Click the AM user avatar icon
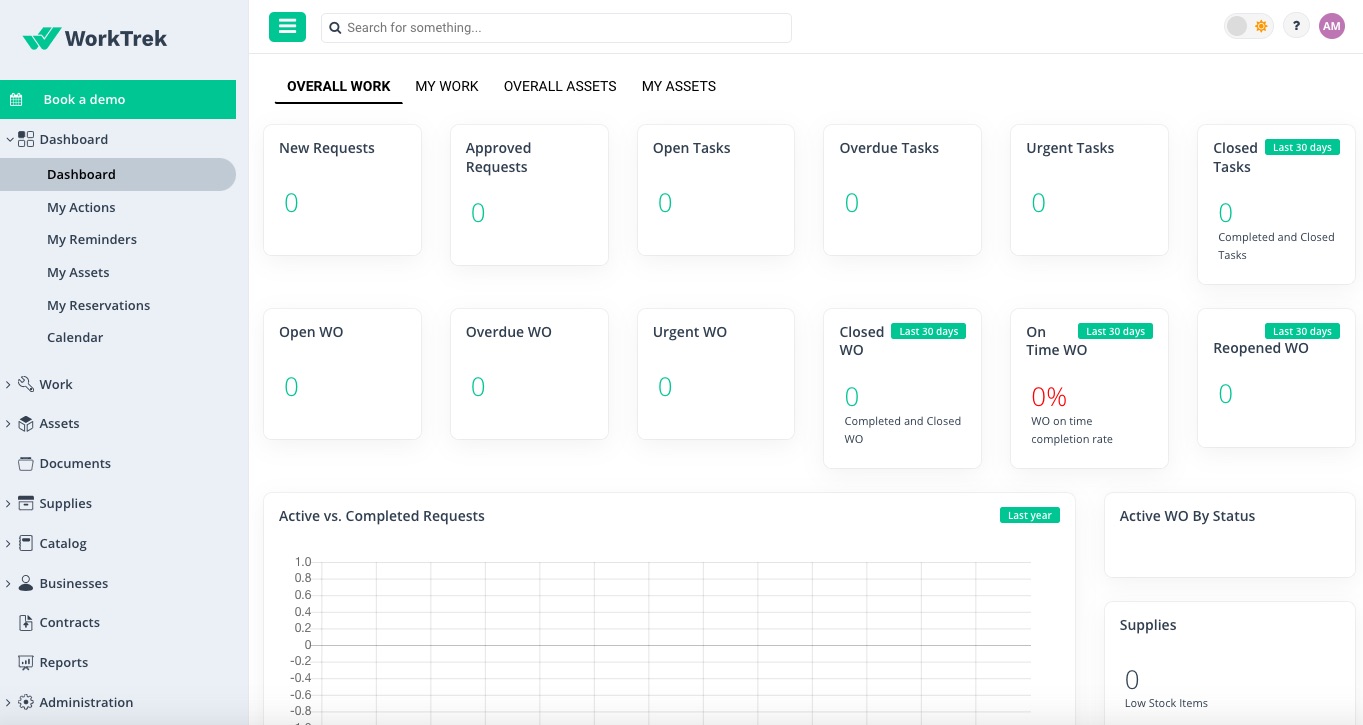Image resolution: width=1363 pixels, height=725 pixels. click(1331, 27)
